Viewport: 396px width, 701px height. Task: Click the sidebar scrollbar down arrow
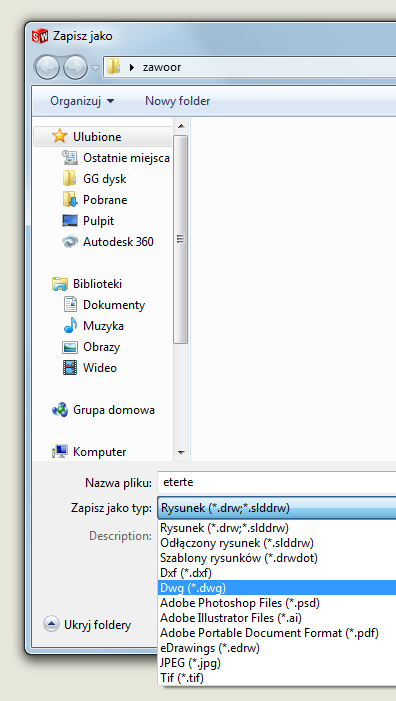(x=181, y=452)
